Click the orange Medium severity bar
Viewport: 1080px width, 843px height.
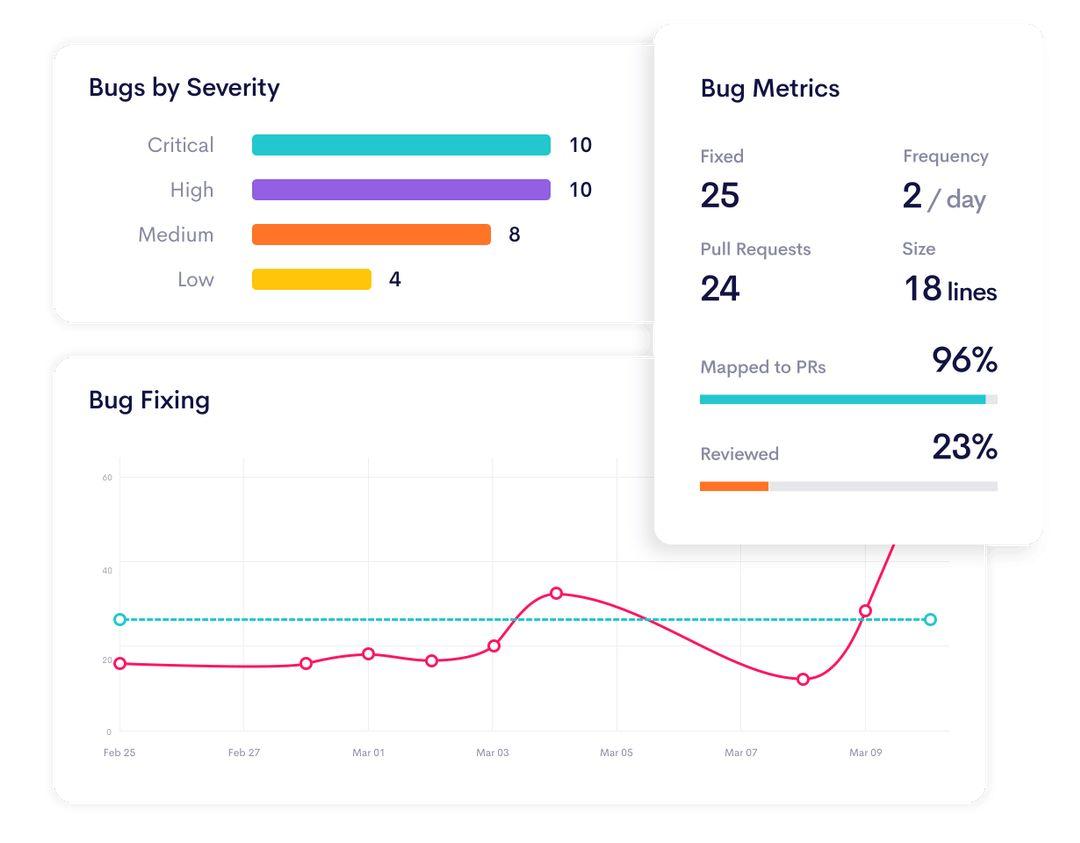coord(371,235)
